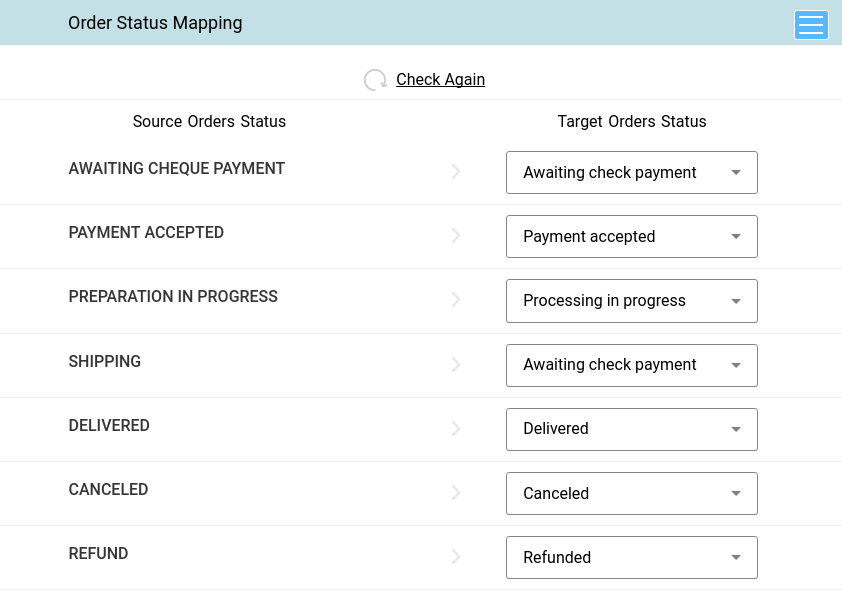Click chevron arrow beside Awaiting Cheque Payment
Screen dimensions: 842x591
pos(456,171)
